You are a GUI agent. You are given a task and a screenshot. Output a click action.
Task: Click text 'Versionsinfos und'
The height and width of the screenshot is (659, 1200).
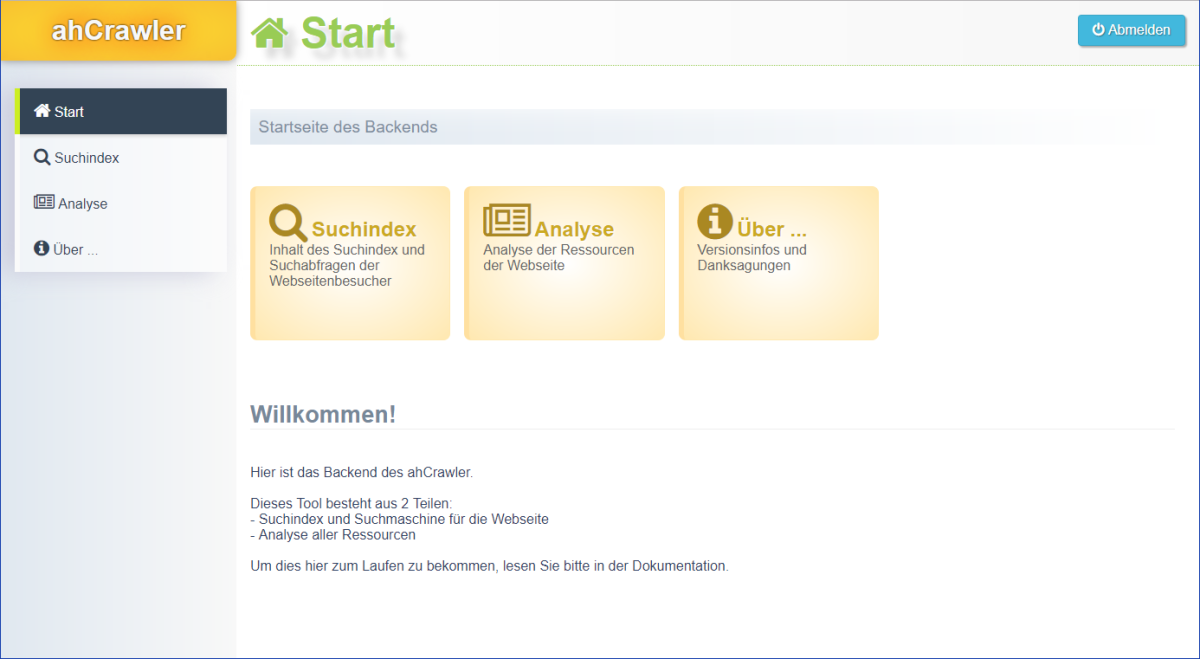click(752, 250)
